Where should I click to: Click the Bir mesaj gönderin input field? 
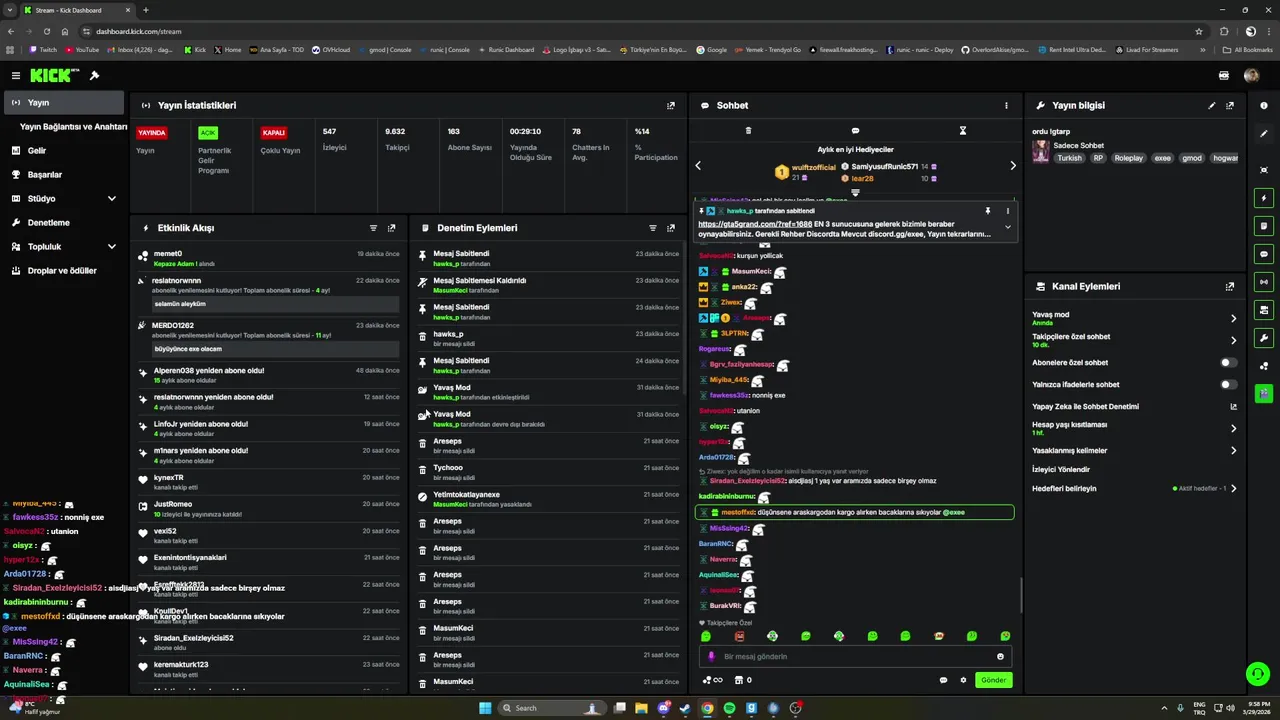[855, 657]
